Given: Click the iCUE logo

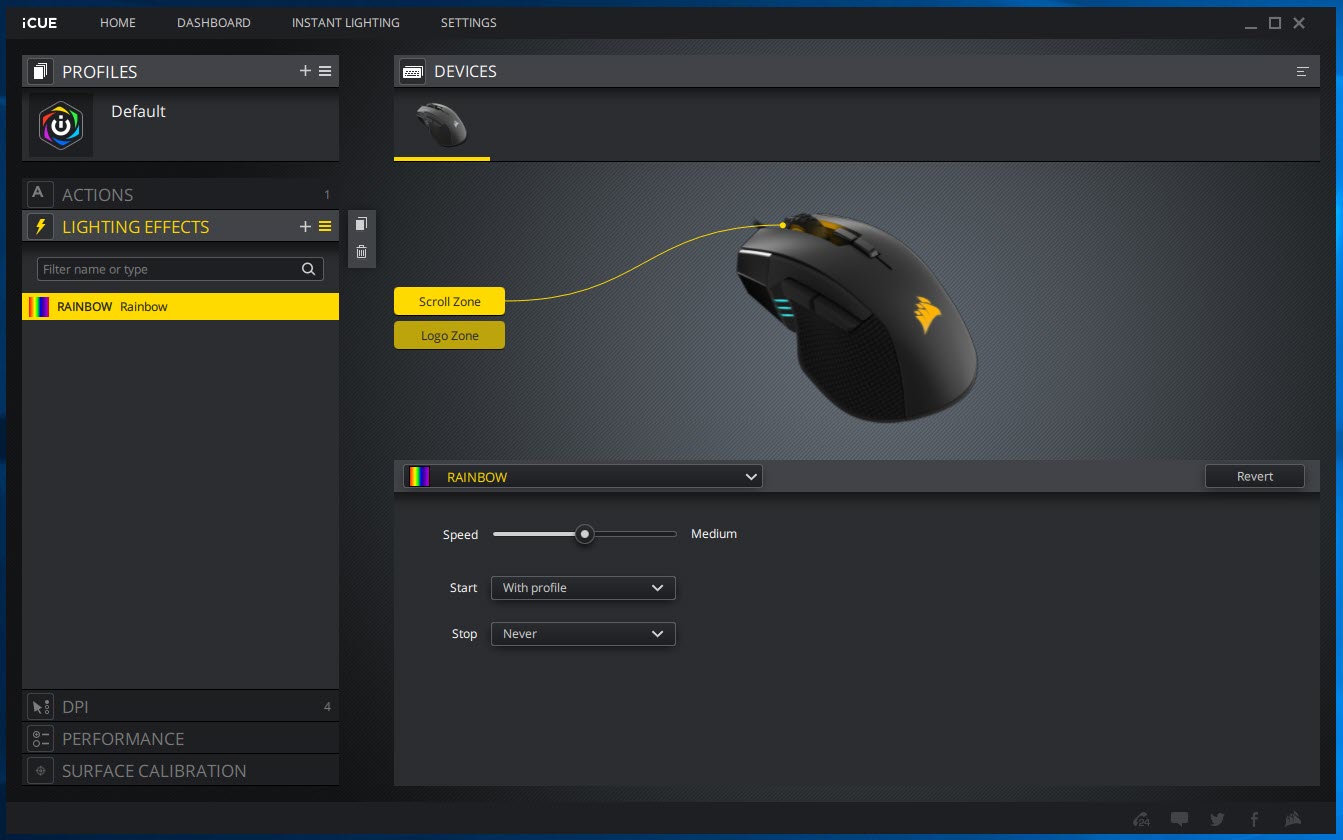Looking at the screenshot, I should pos(38,22).
